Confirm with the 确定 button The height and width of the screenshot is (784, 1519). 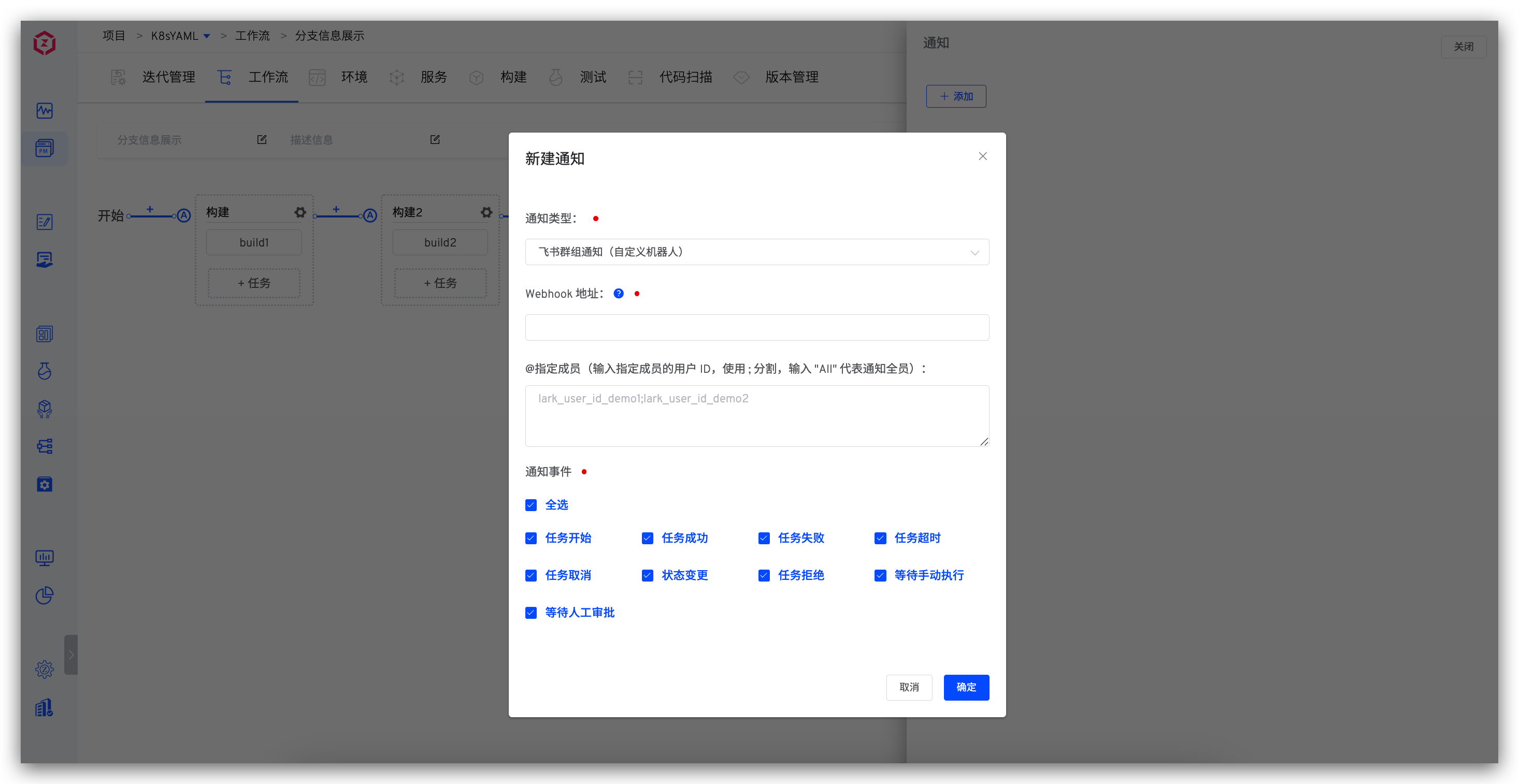[967, 687]
